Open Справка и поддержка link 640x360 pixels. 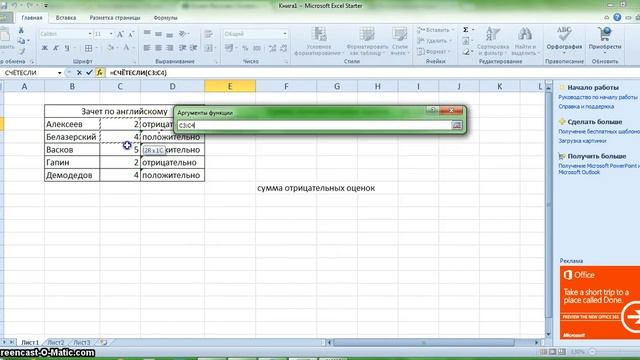[x=586, y=107]
